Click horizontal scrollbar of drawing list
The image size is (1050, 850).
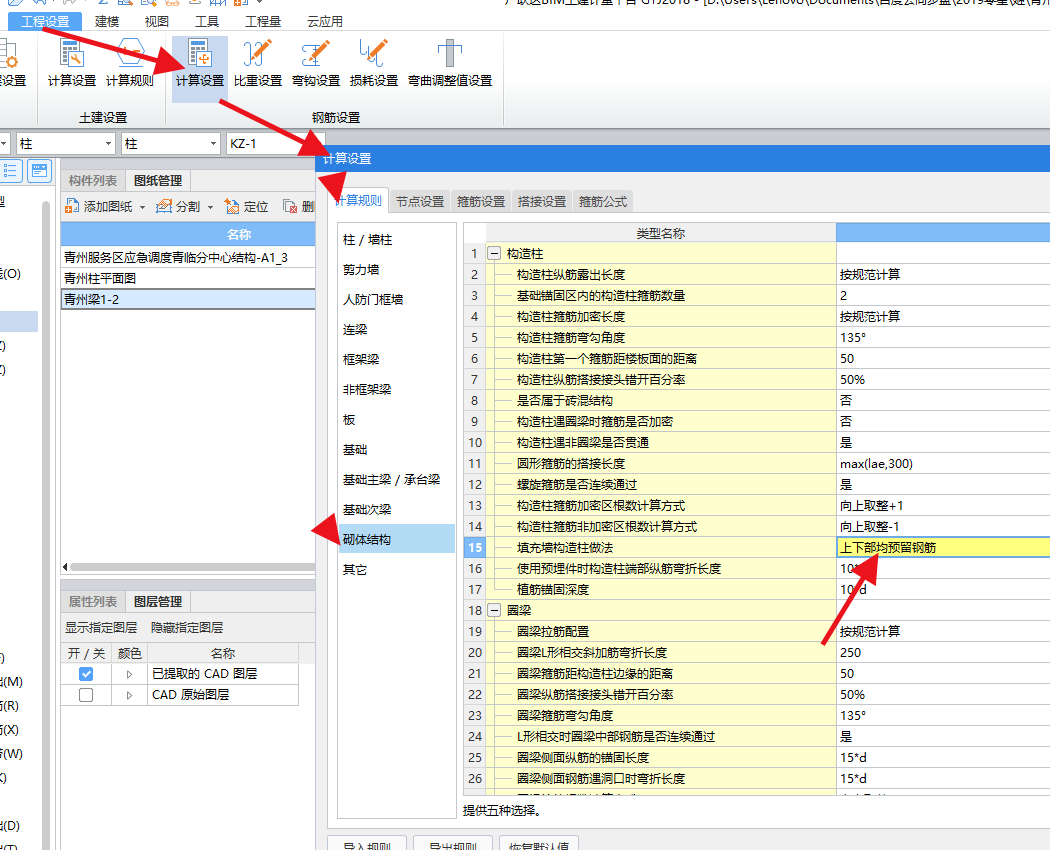(x=191, y=567)
